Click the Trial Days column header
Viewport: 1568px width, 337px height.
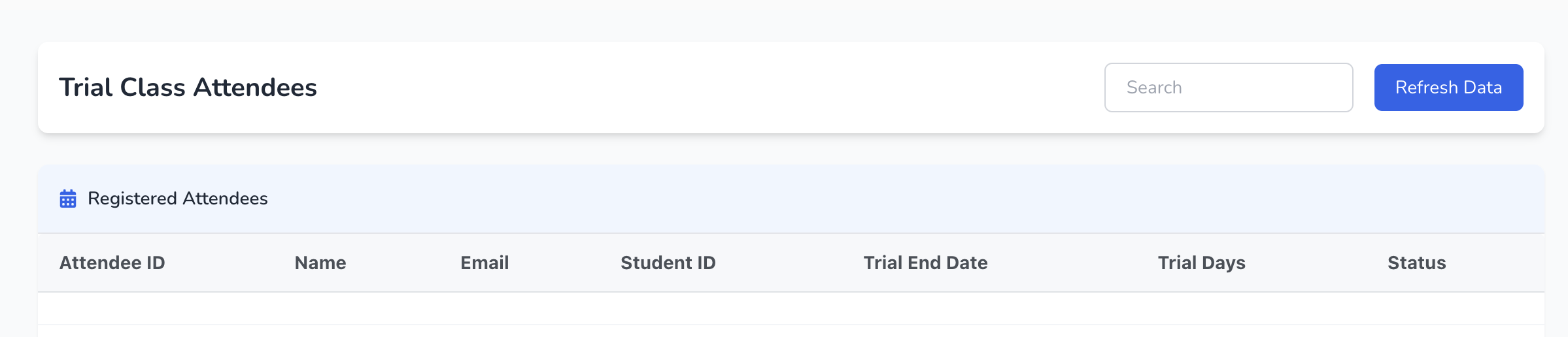(x=1201, y=263)
